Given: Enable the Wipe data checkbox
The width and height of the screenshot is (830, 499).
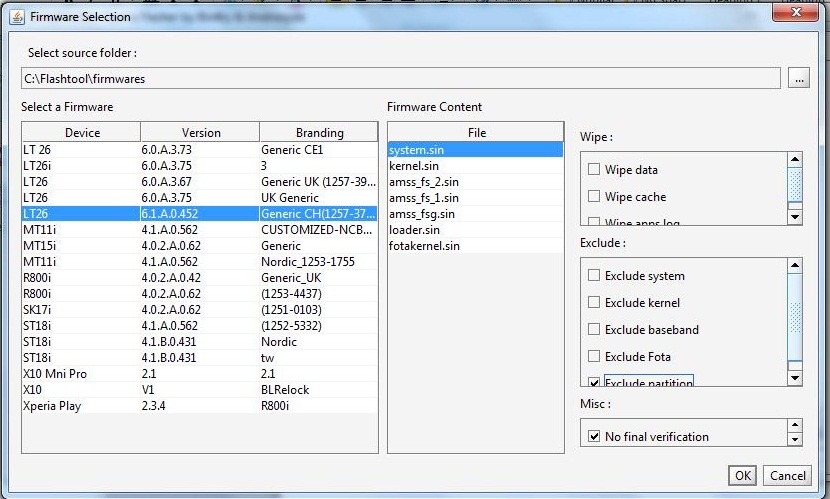Looking at the screenshot, I should pos(595,170).
